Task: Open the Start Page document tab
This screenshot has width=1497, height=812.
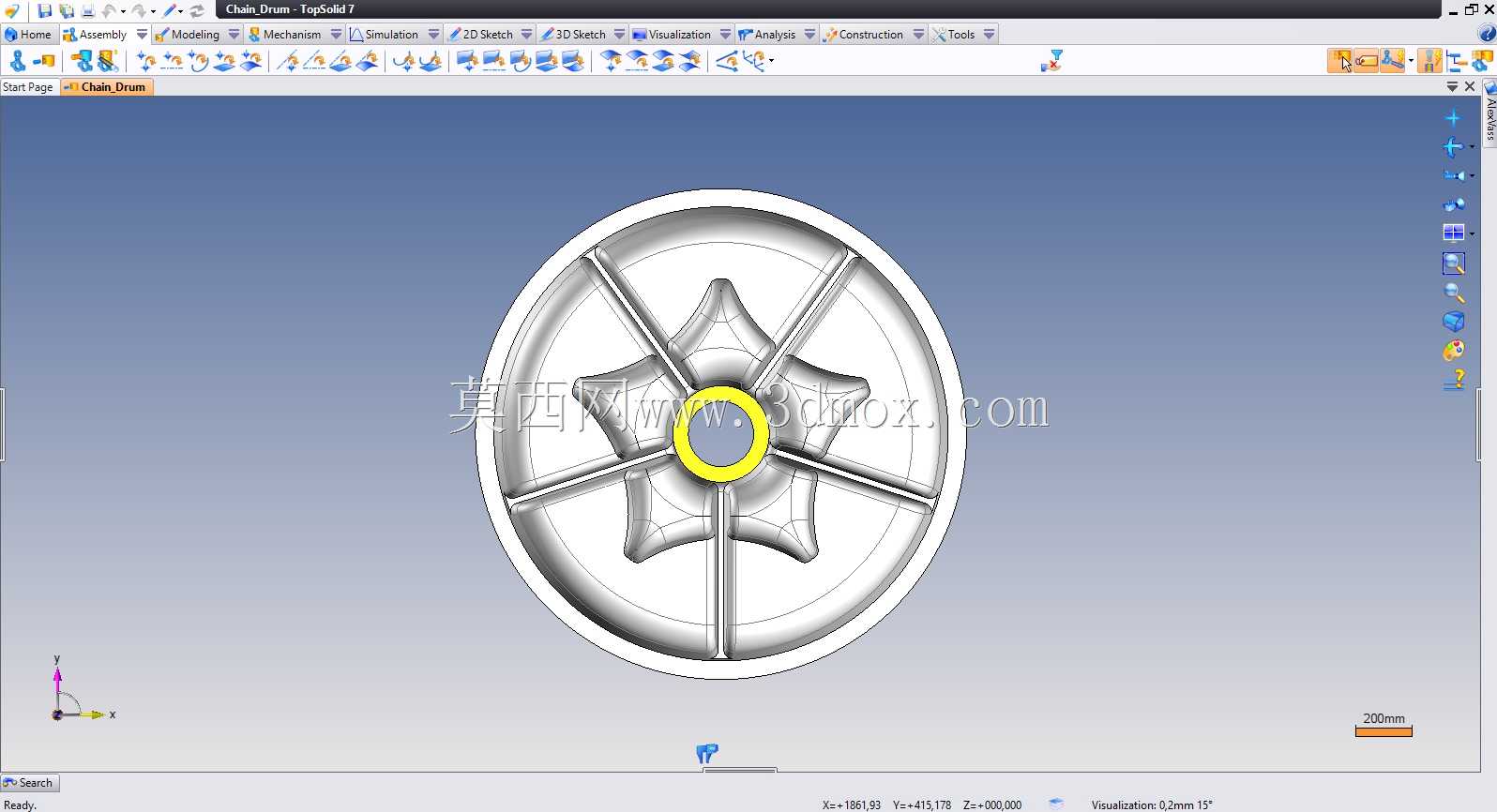Action: point(28,87)
